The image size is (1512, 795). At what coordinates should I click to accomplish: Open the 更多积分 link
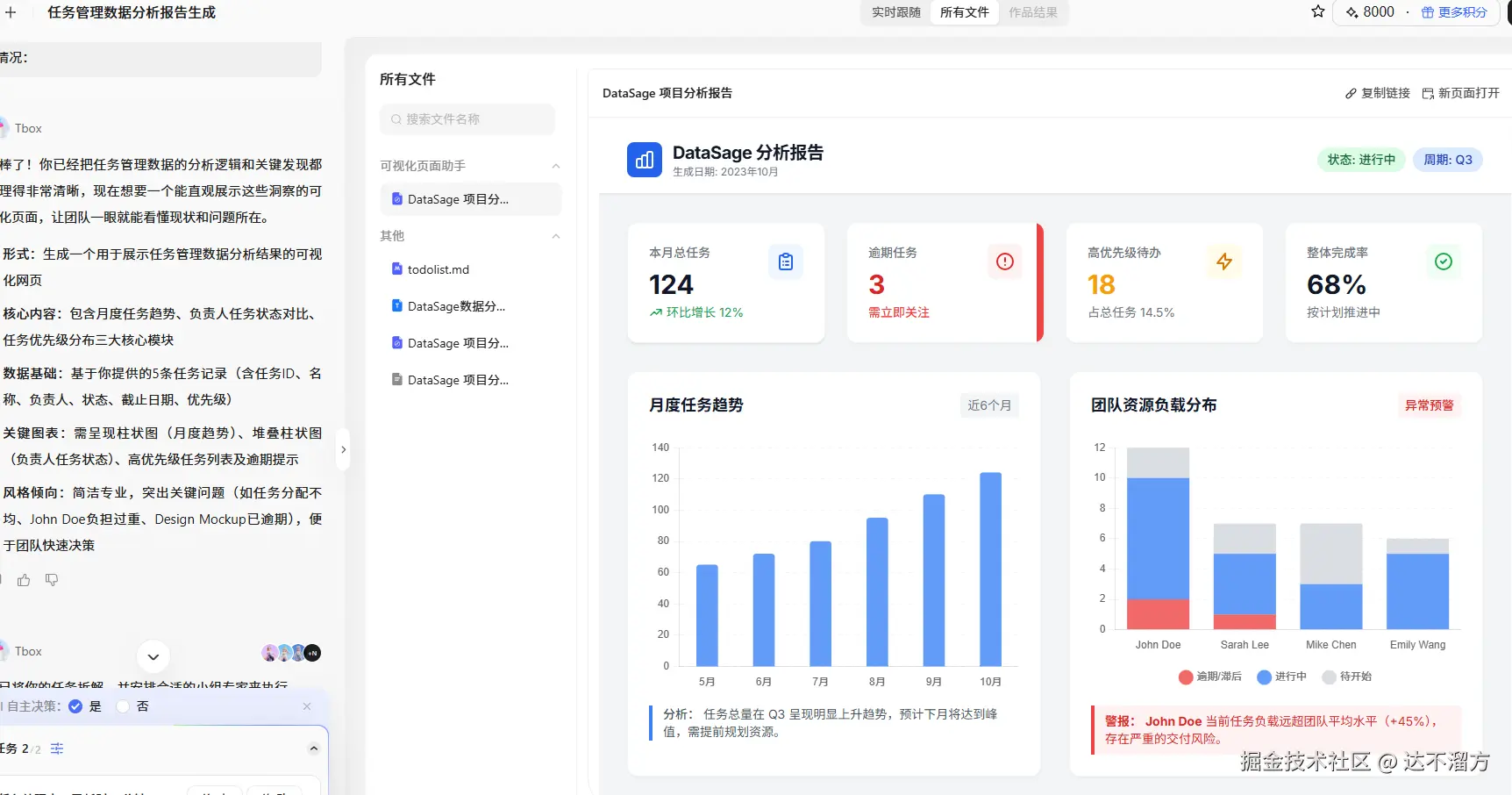click(1454, 12)
